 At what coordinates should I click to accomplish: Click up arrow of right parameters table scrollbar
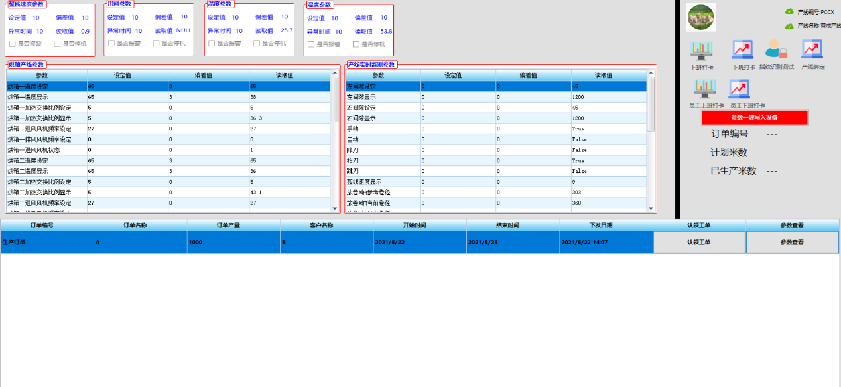pos(651,74)
